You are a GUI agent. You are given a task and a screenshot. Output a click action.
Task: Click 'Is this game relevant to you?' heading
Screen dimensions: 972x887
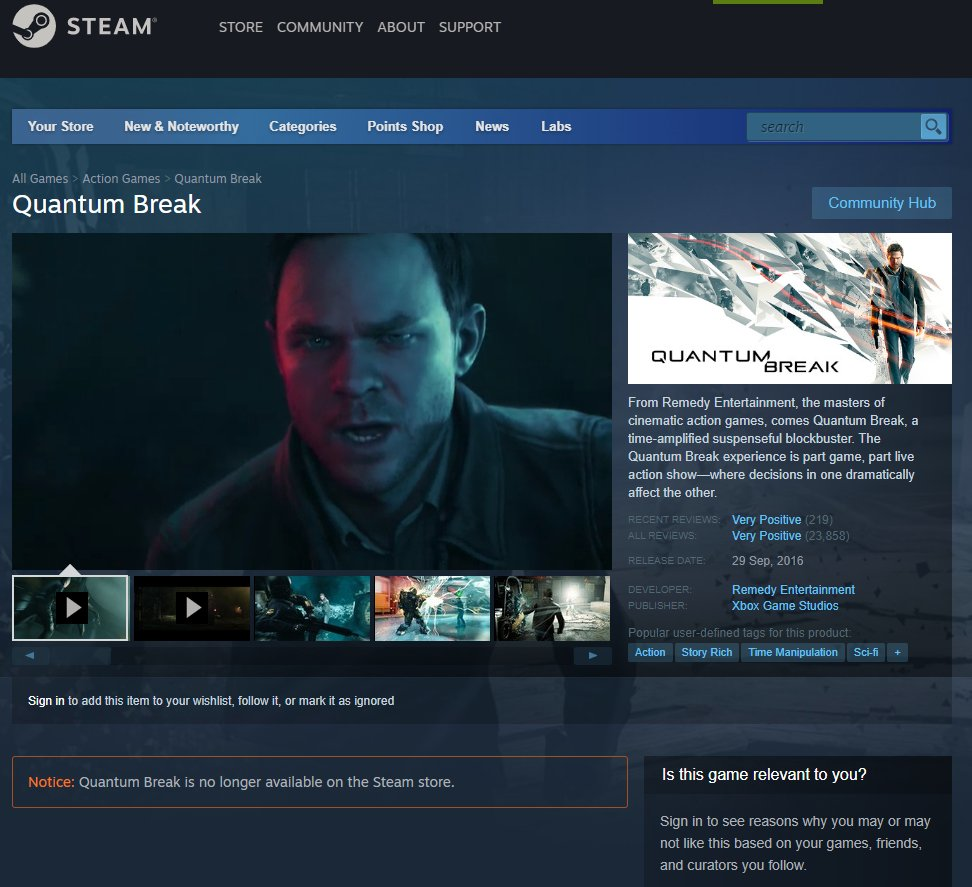point(764,774)
